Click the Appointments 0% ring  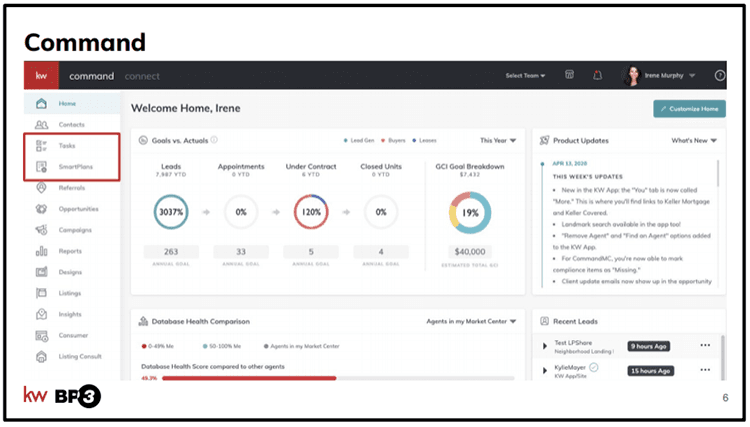pyautogui.click(x=241, y=212)
